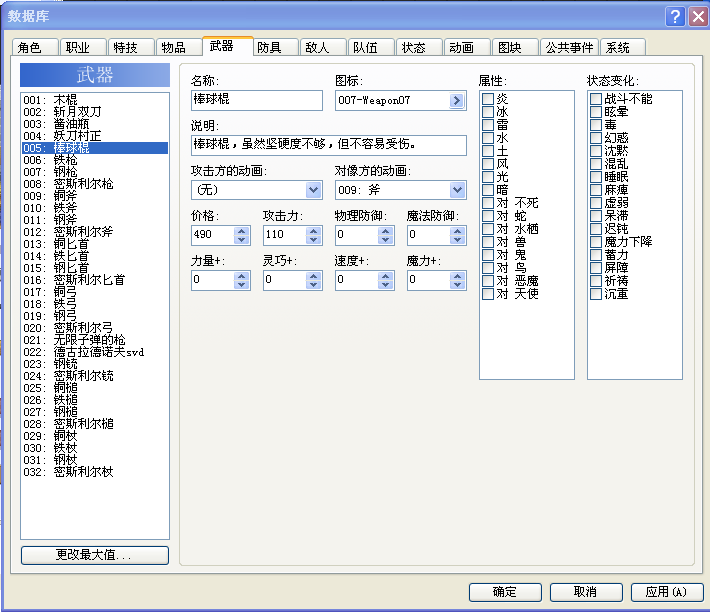Click the help question mark button
The height and width of the screenshot is (612, 710).
click(675, 17)
